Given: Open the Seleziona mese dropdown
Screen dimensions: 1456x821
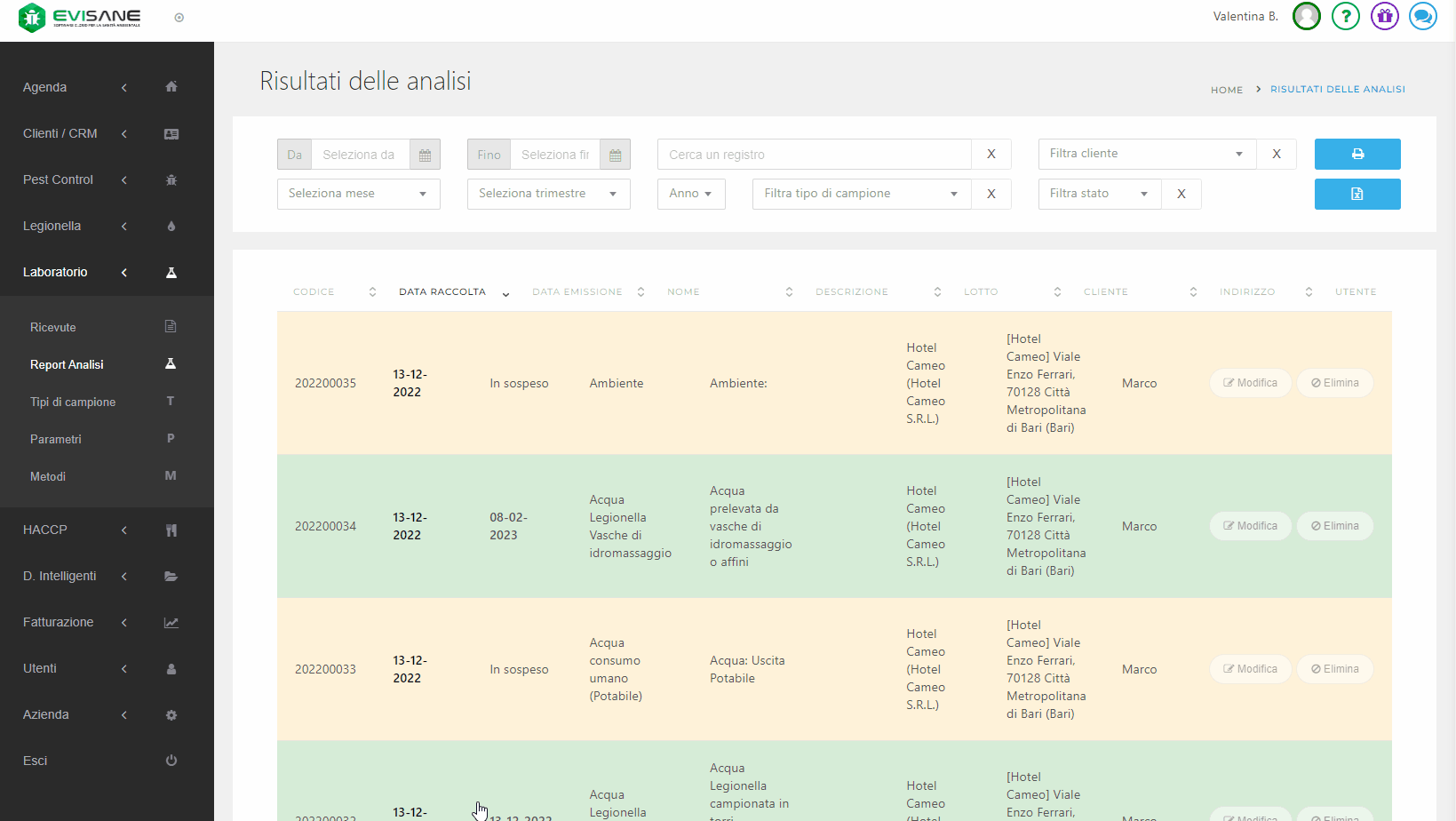Looking at the screenshot, I should (x=358, y=194).
